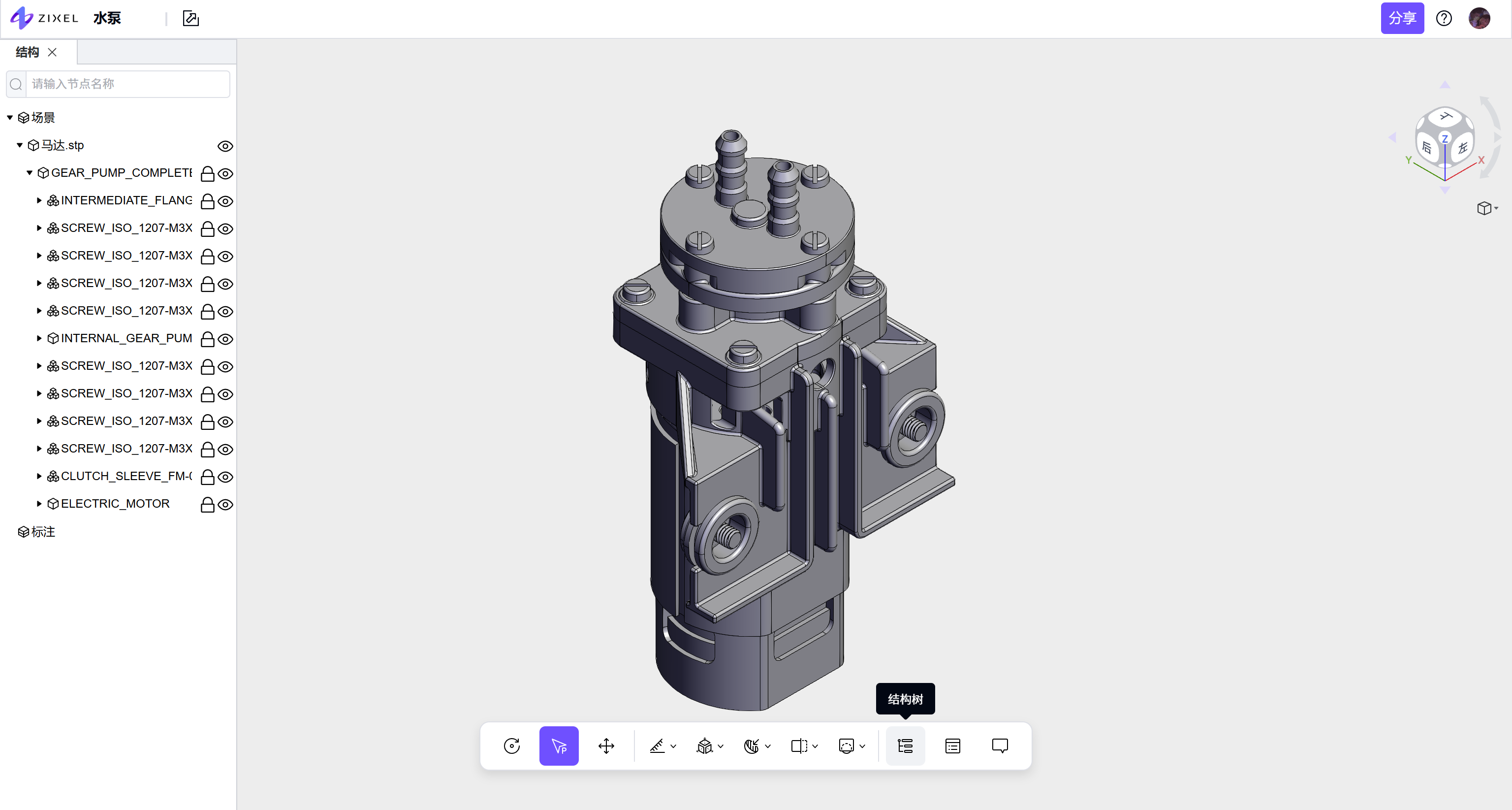1512x810 pixels.
Task: Hide the GEAR_PUMP_COMPLETE assembly
Action: click(225, 174)
